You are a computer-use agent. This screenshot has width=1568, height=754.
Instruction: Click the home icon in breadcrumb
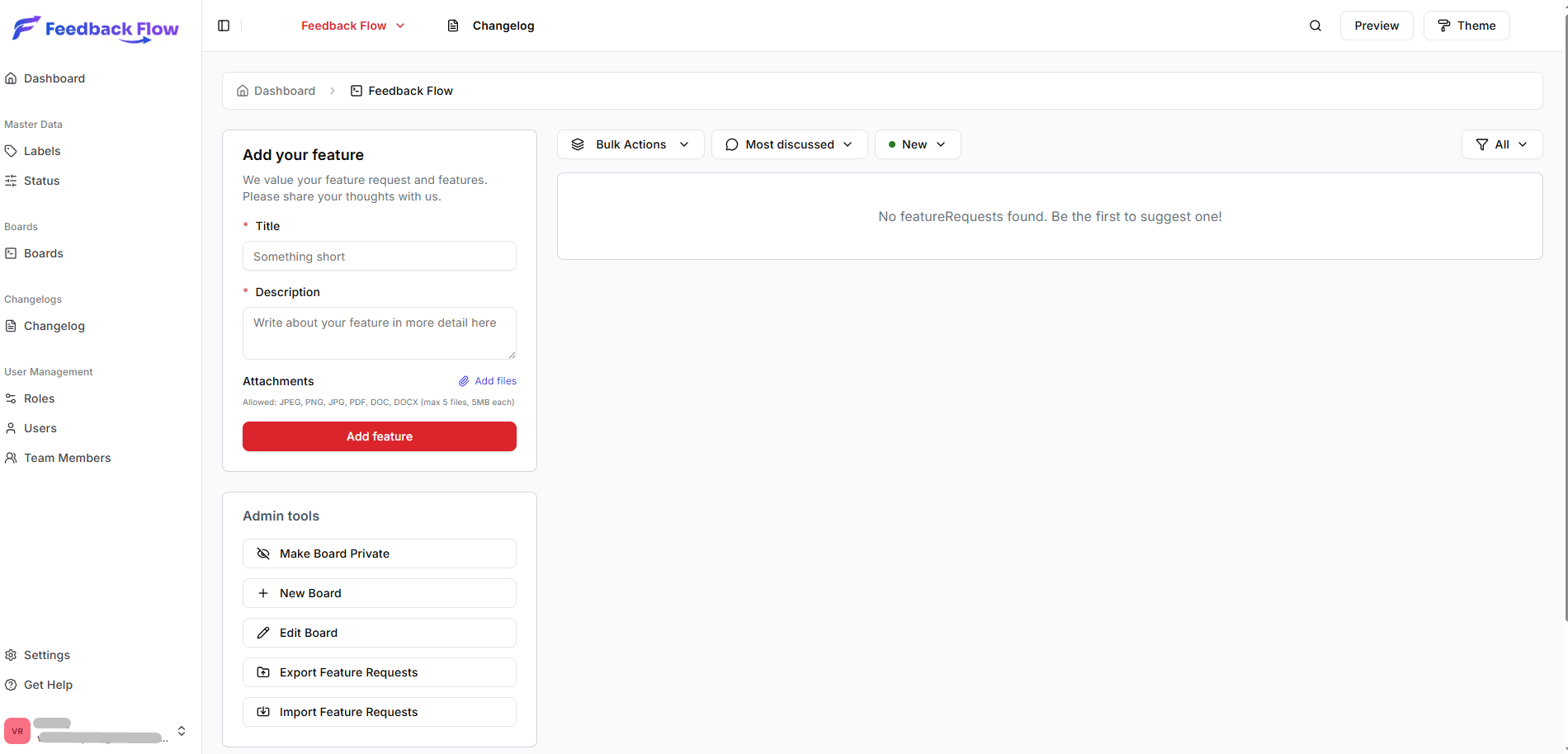tap(243, 91)
